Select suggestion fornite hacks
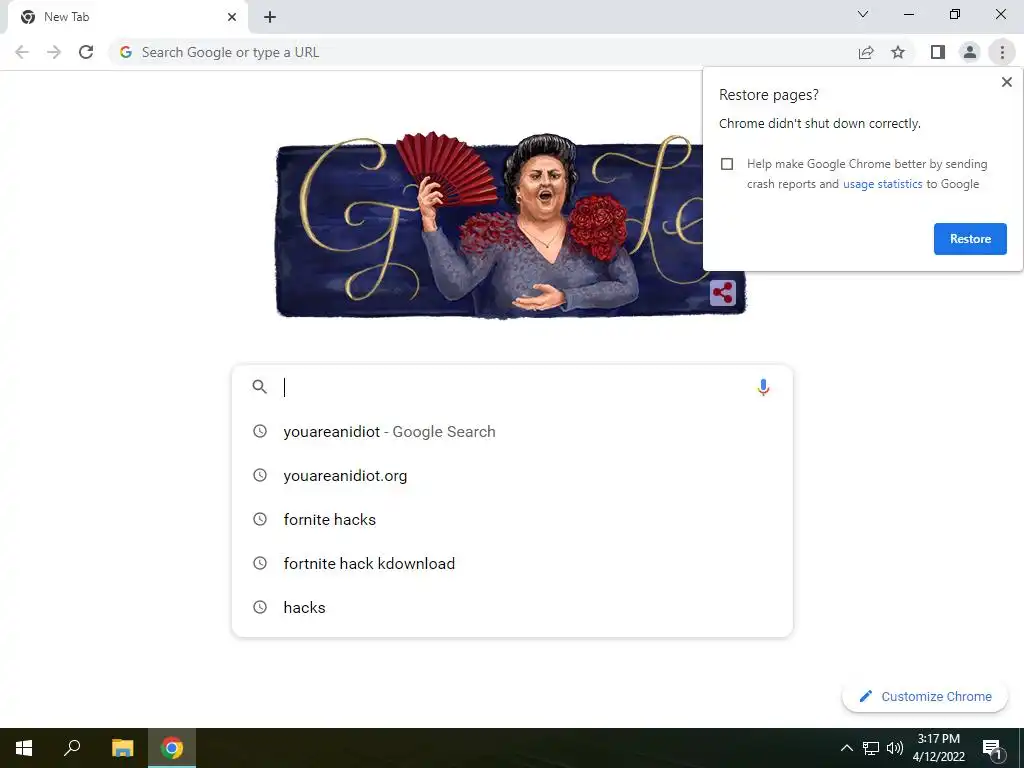The height and width of the screenshot is (768, 1024). (512, 519)
